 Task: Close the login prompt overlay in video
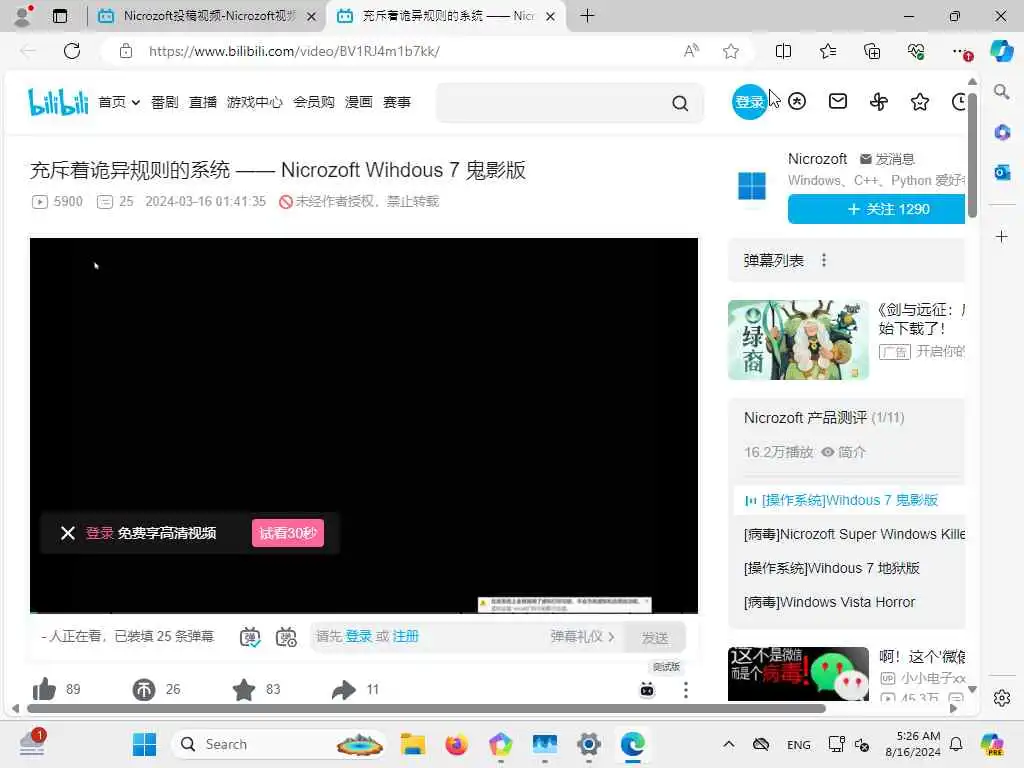[x=68, y=533]
